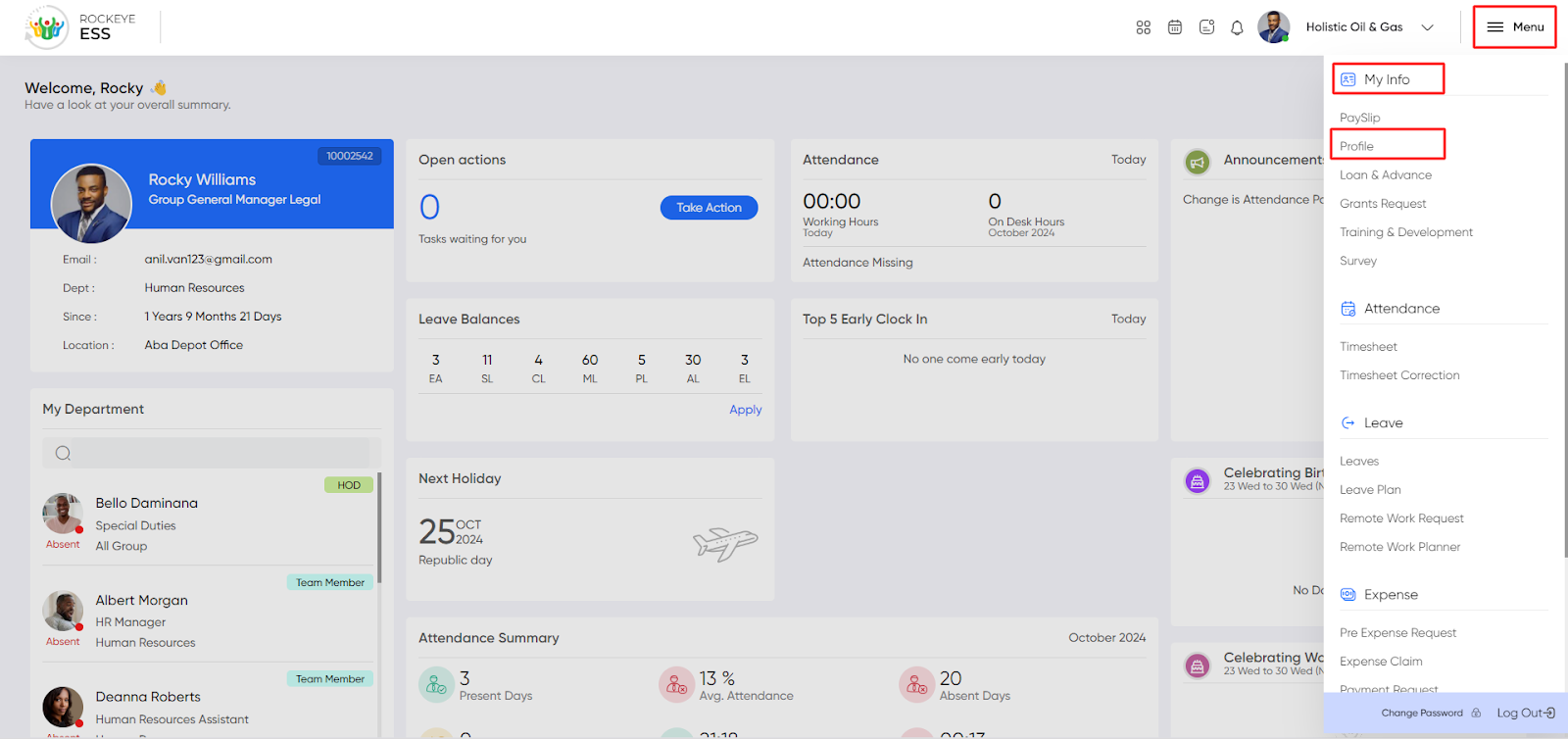1568x739 pixels.
Task: Click the Celebrating Birthday cake icon
Action: (1198, 481)
